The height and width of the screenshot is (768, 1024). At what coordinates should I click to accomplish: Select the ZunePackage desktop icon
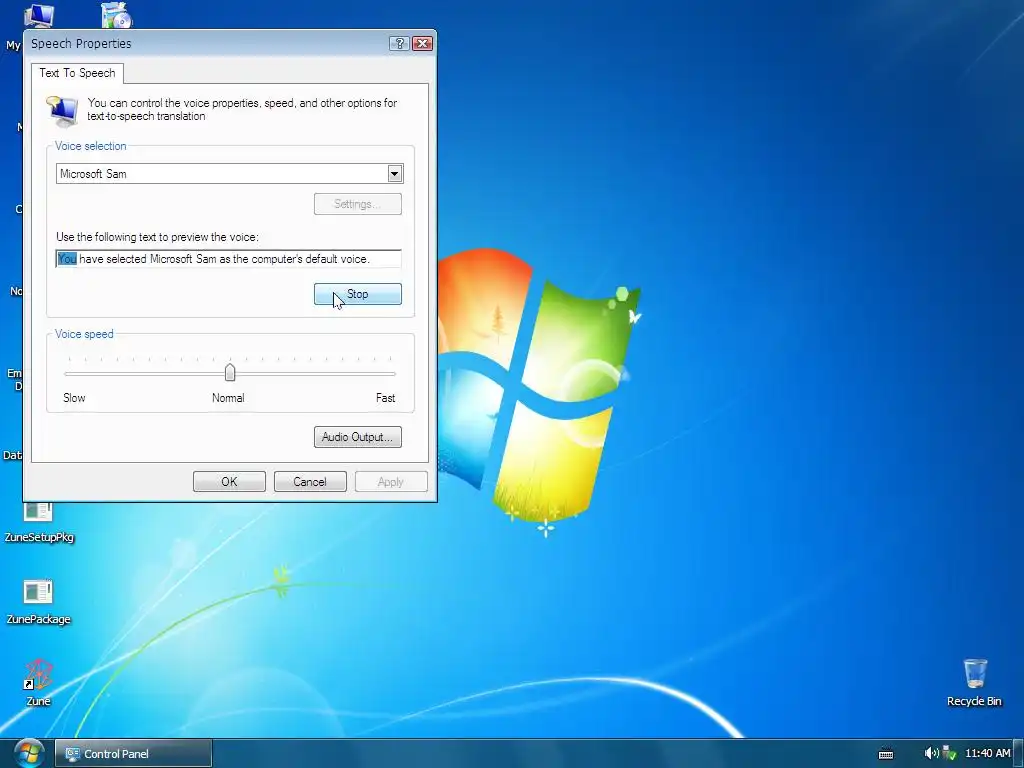coord(38,602)
